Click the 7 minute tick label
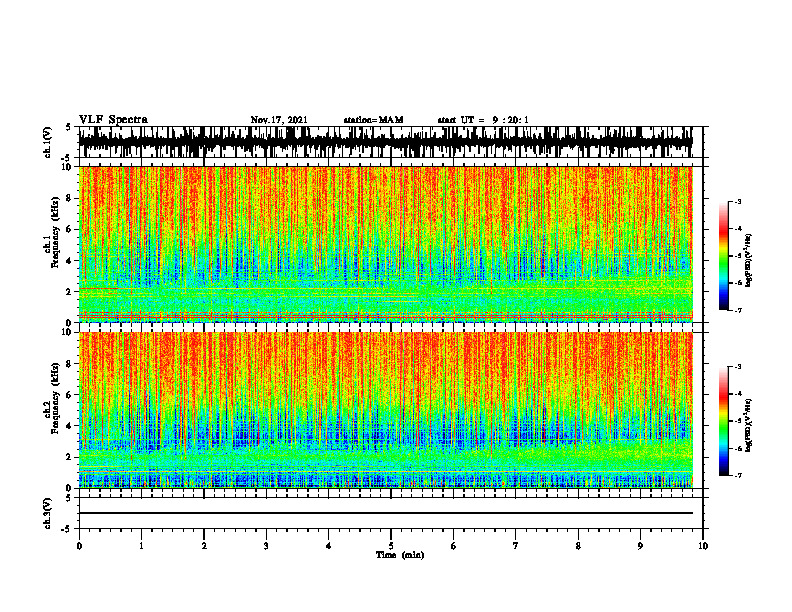This screenshot has width=792, height=612. point(516,546)
